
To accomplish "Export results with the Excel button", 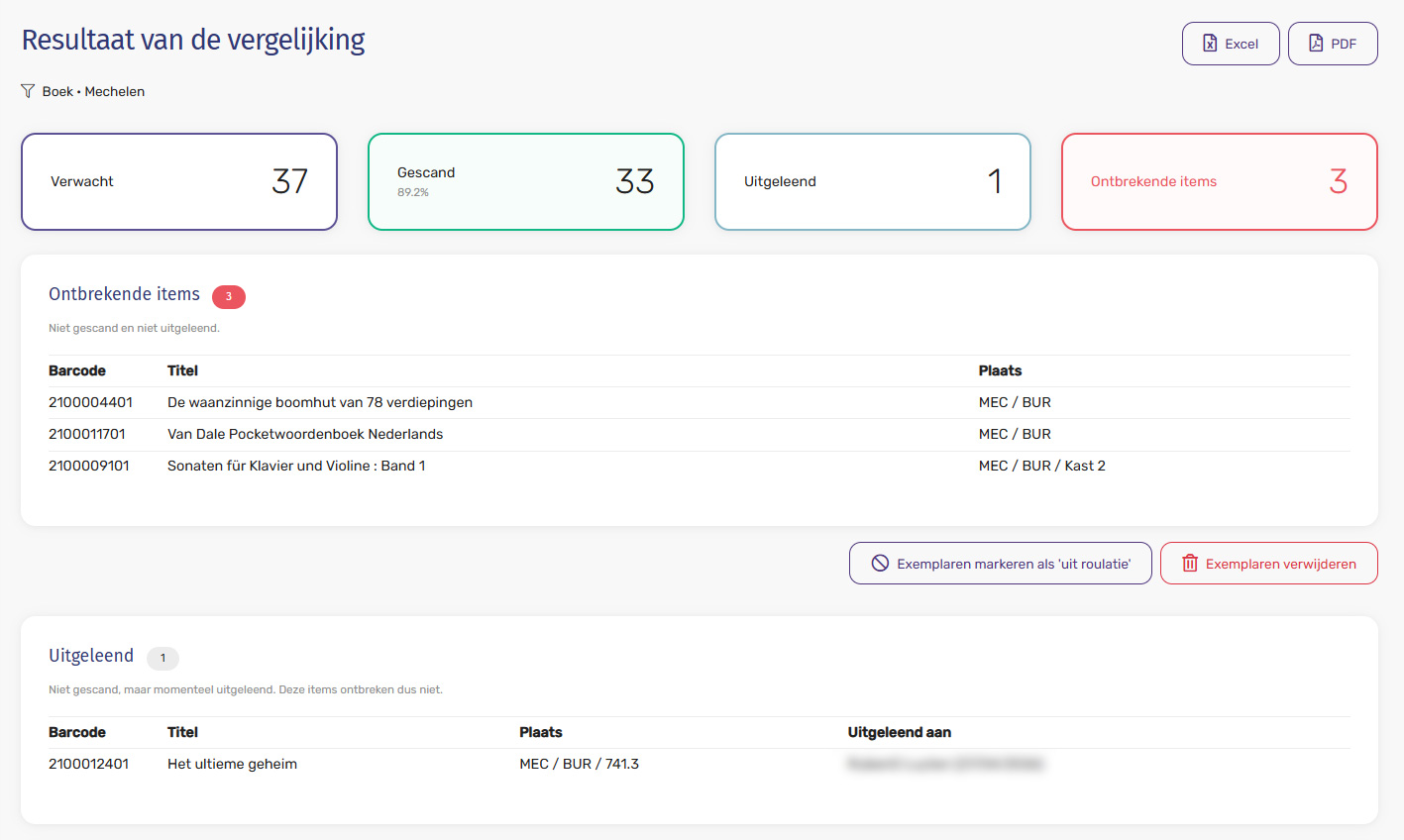I will (1231, 44).
